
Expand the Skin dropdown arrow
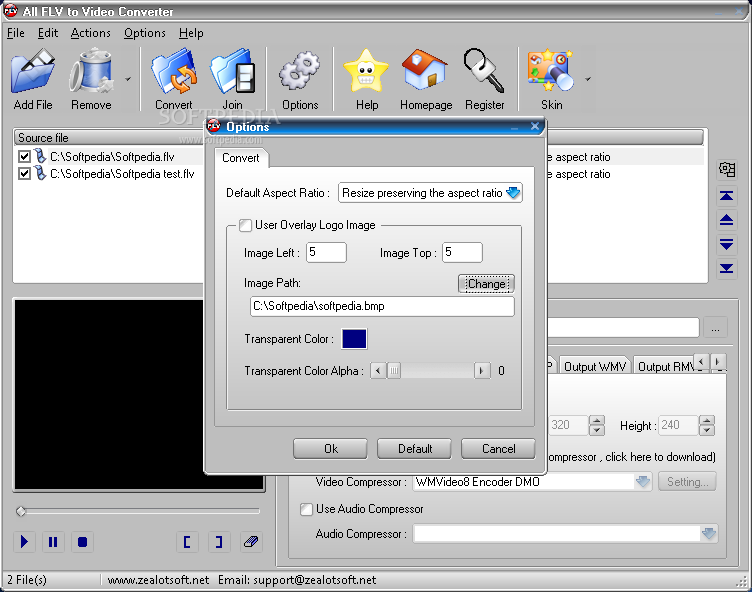pyautogui.click(x=588, y=79)
